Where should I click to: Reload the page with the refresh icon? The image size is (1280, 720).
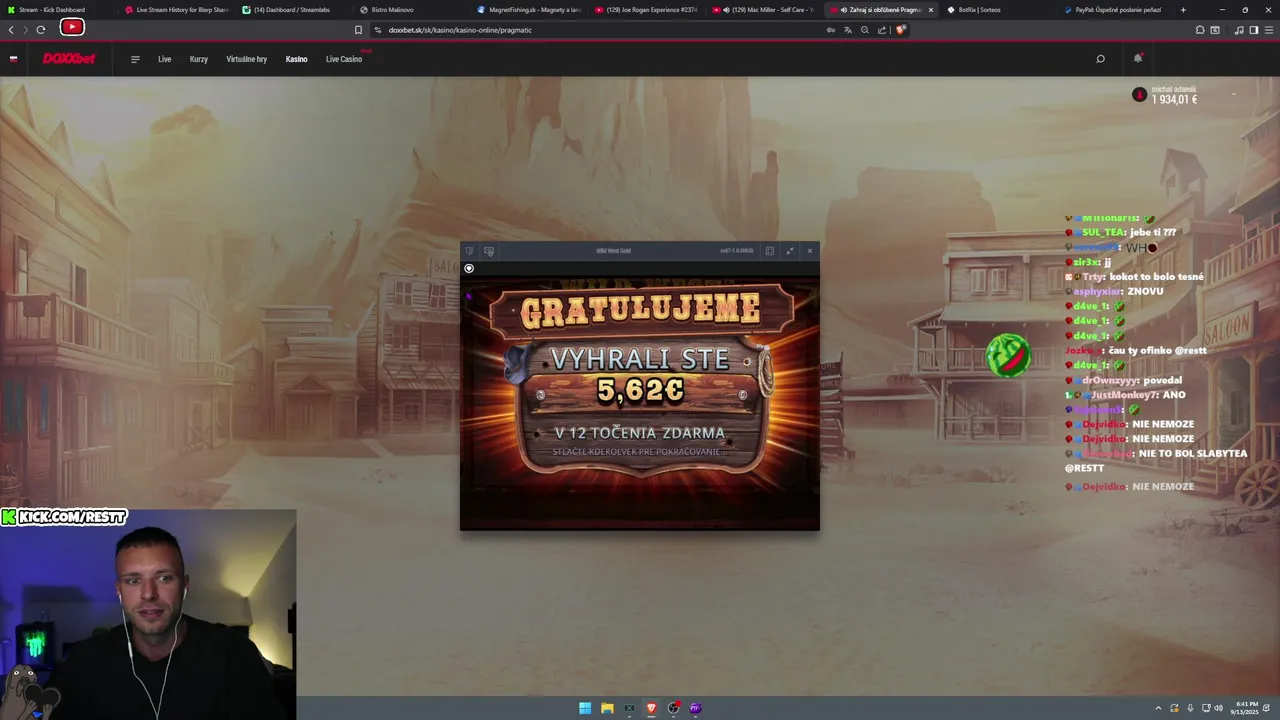pos(40,30)
